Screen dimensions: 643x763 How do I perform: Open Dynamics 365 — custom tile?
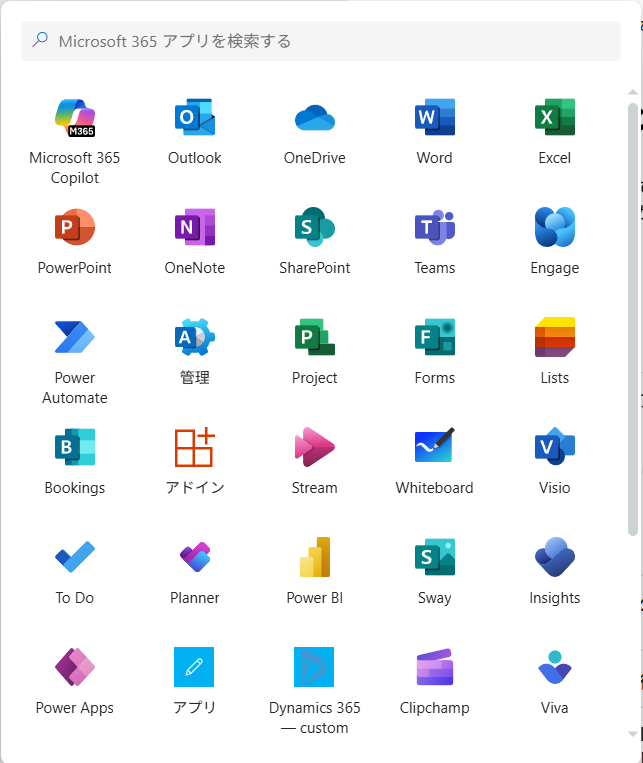[x=314, y=667]
